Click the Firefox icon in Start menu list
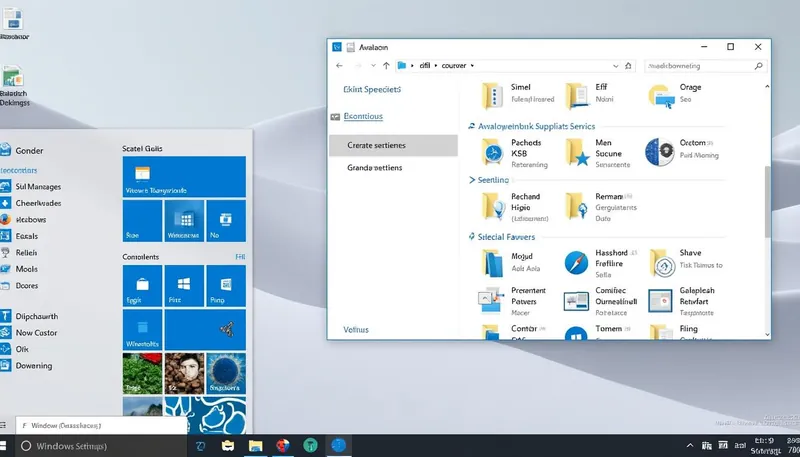 tap(5, 219)
